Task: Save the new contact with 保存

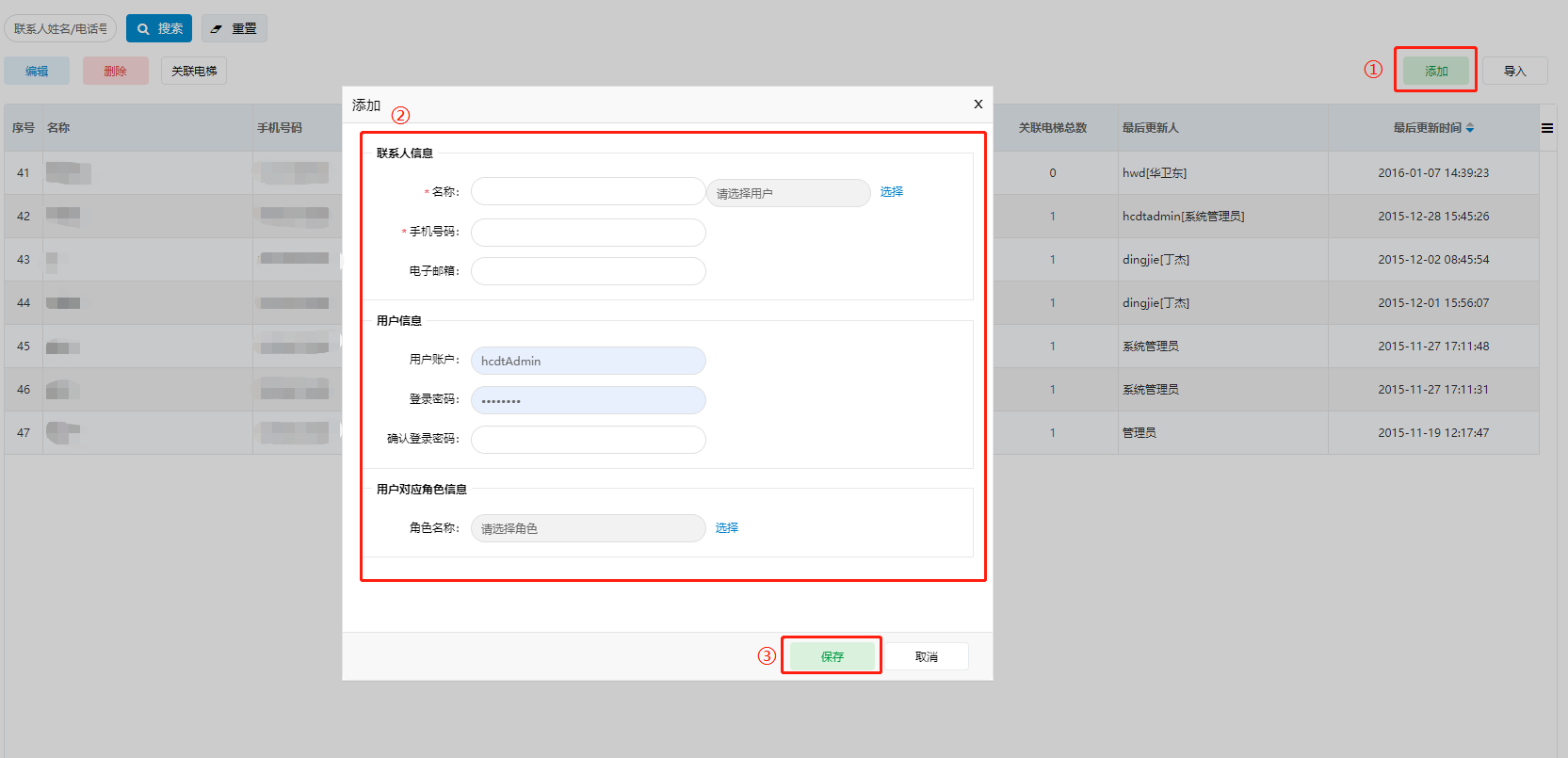Action: tap(832, 656)
